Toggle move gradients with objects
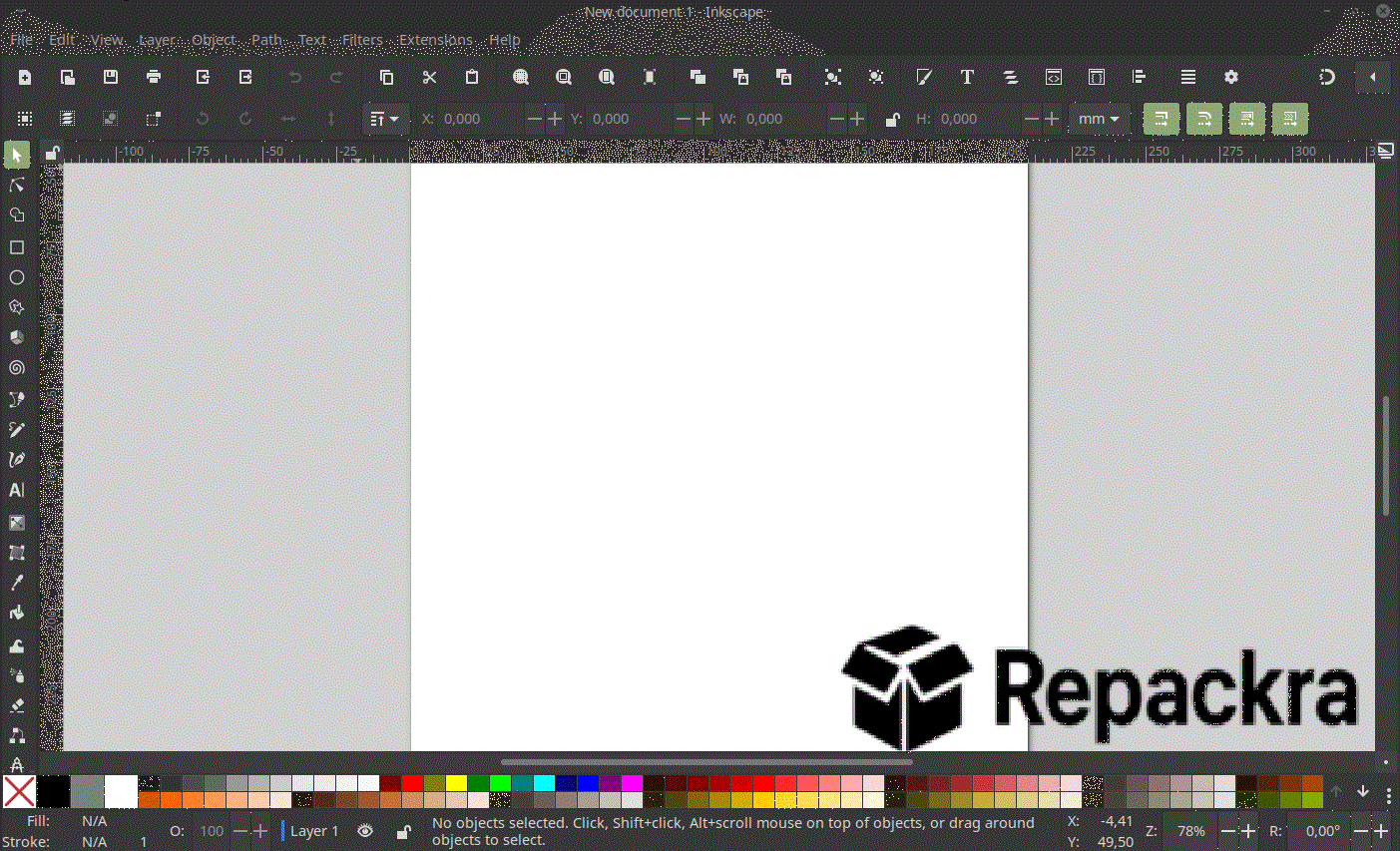Image resolution: width=1400 pixels, height=851 pixels. 1247,119
